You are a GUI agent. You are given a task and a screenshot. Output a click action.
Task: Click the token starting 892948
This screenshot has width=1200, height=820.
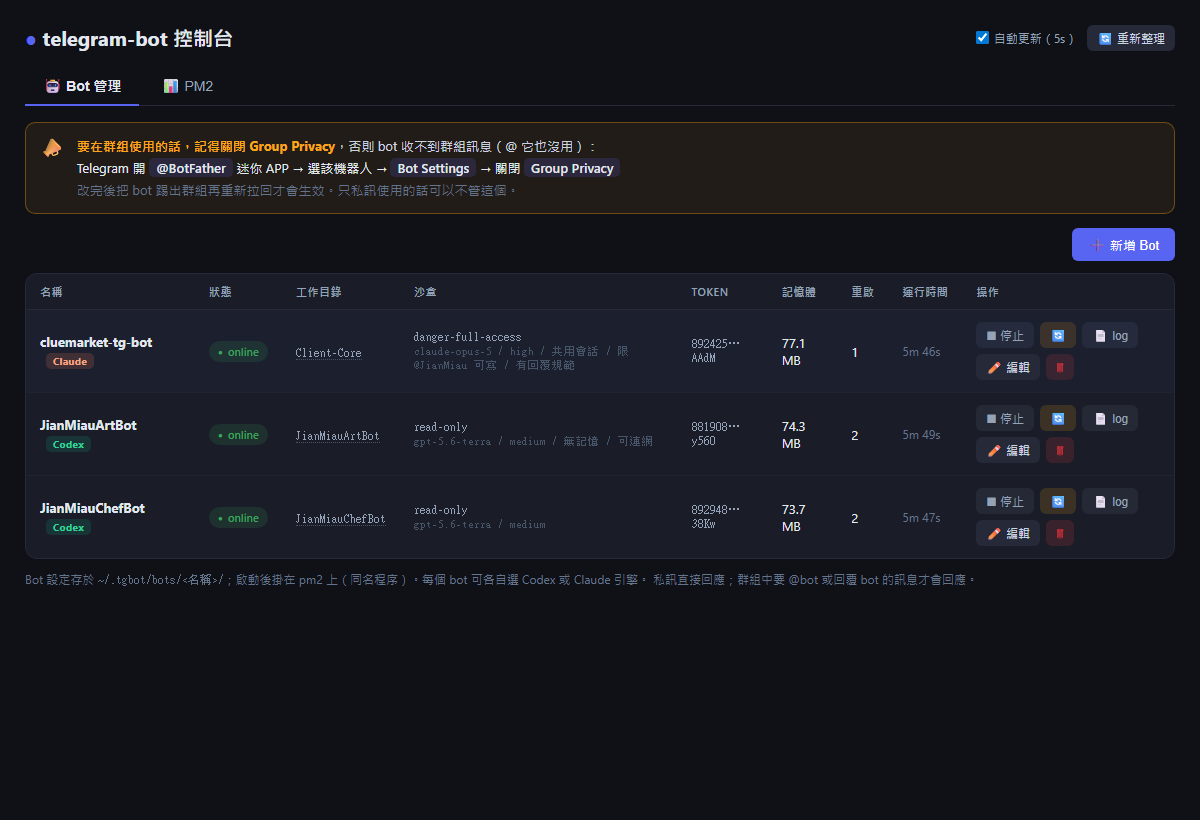[716, 517]
